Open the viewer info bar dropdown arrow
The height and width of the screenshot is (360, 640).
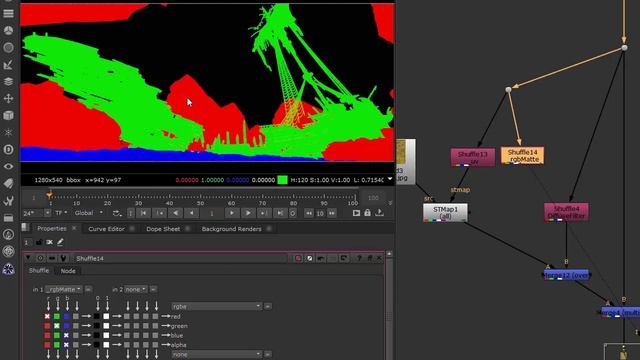(x=390, y=179)
